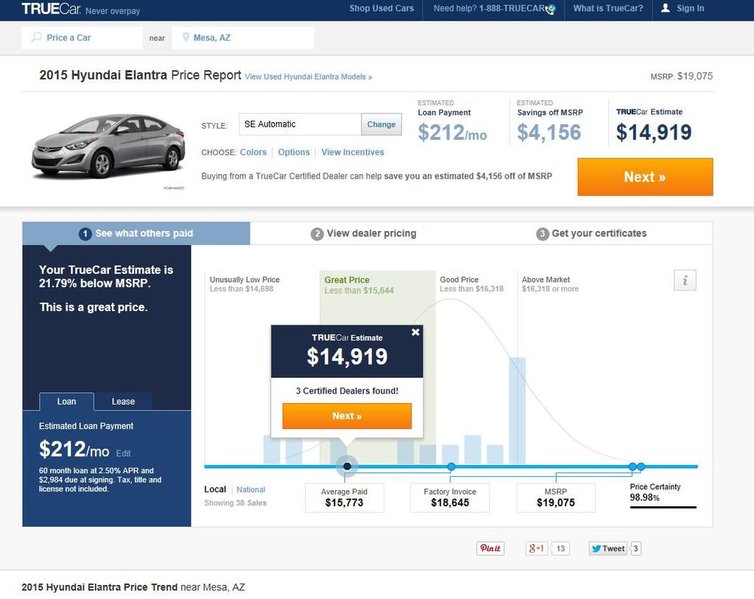Click the Above Market label
This screenshot has width=754, height=599.
click(546, 279)
